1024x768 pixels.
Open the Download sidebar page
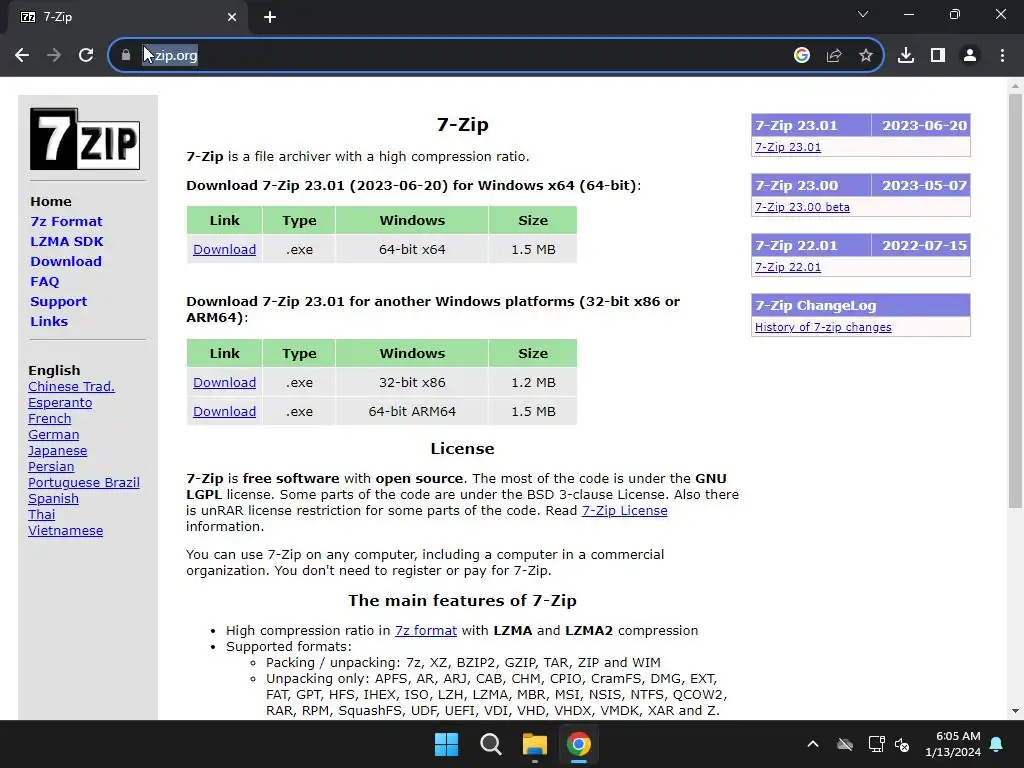66,262
